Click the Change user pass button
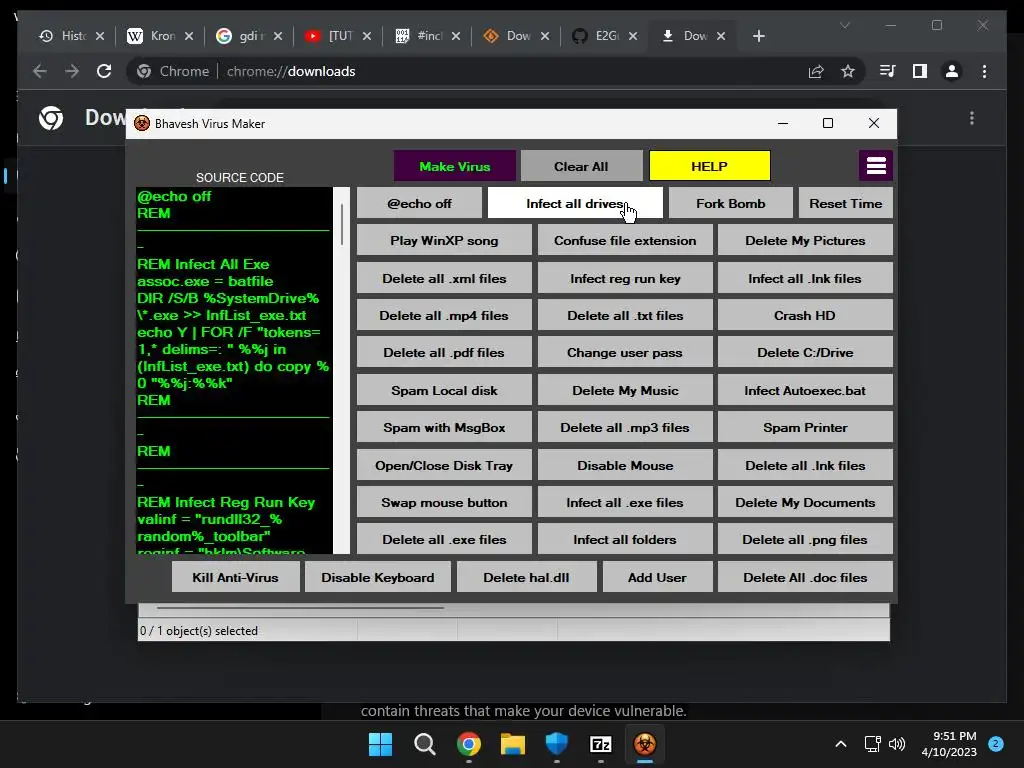The height and width of the screenshot is (768, 1024). tap(625, 353)
